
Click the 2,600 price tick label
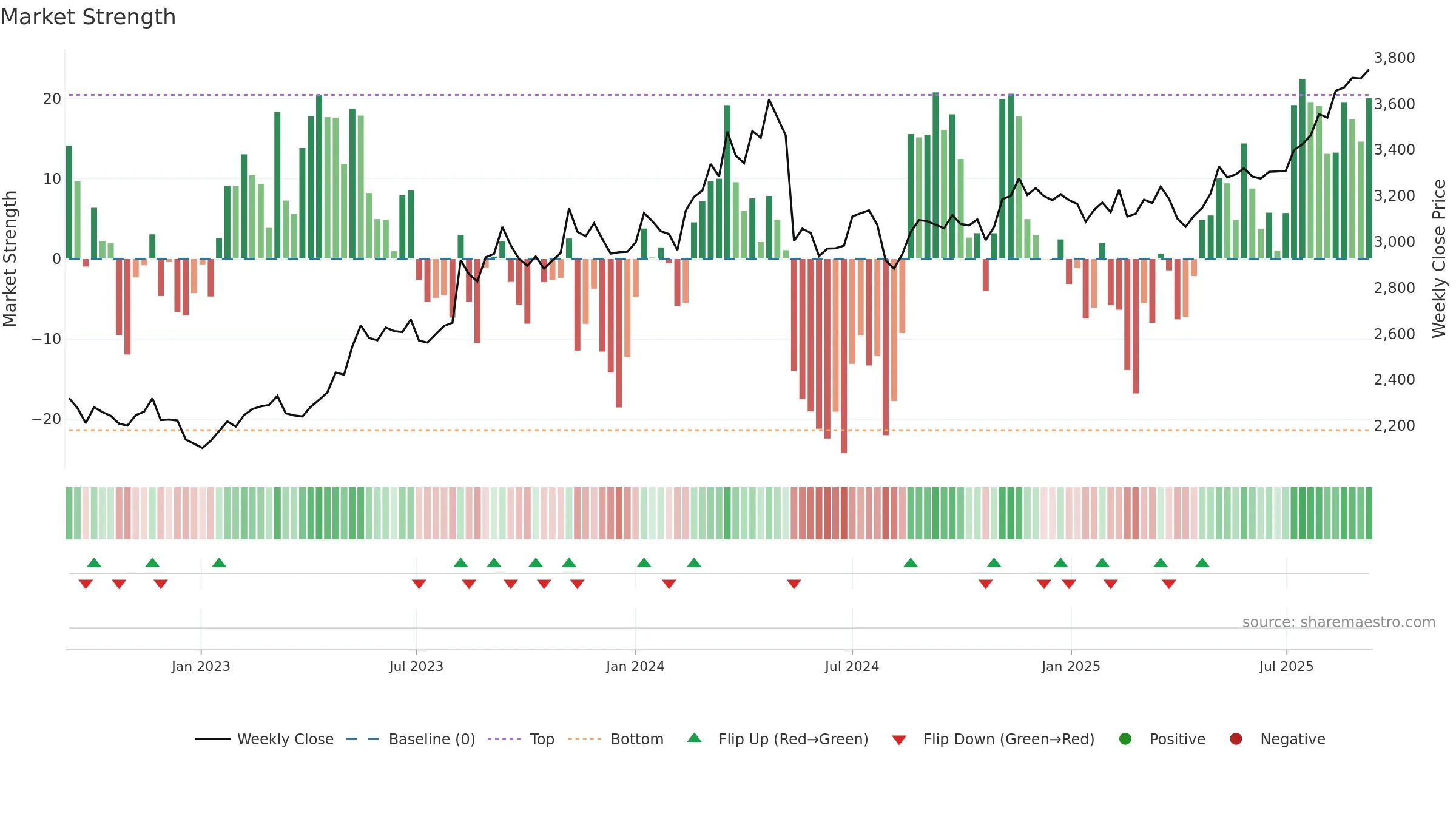point(1394,334)
